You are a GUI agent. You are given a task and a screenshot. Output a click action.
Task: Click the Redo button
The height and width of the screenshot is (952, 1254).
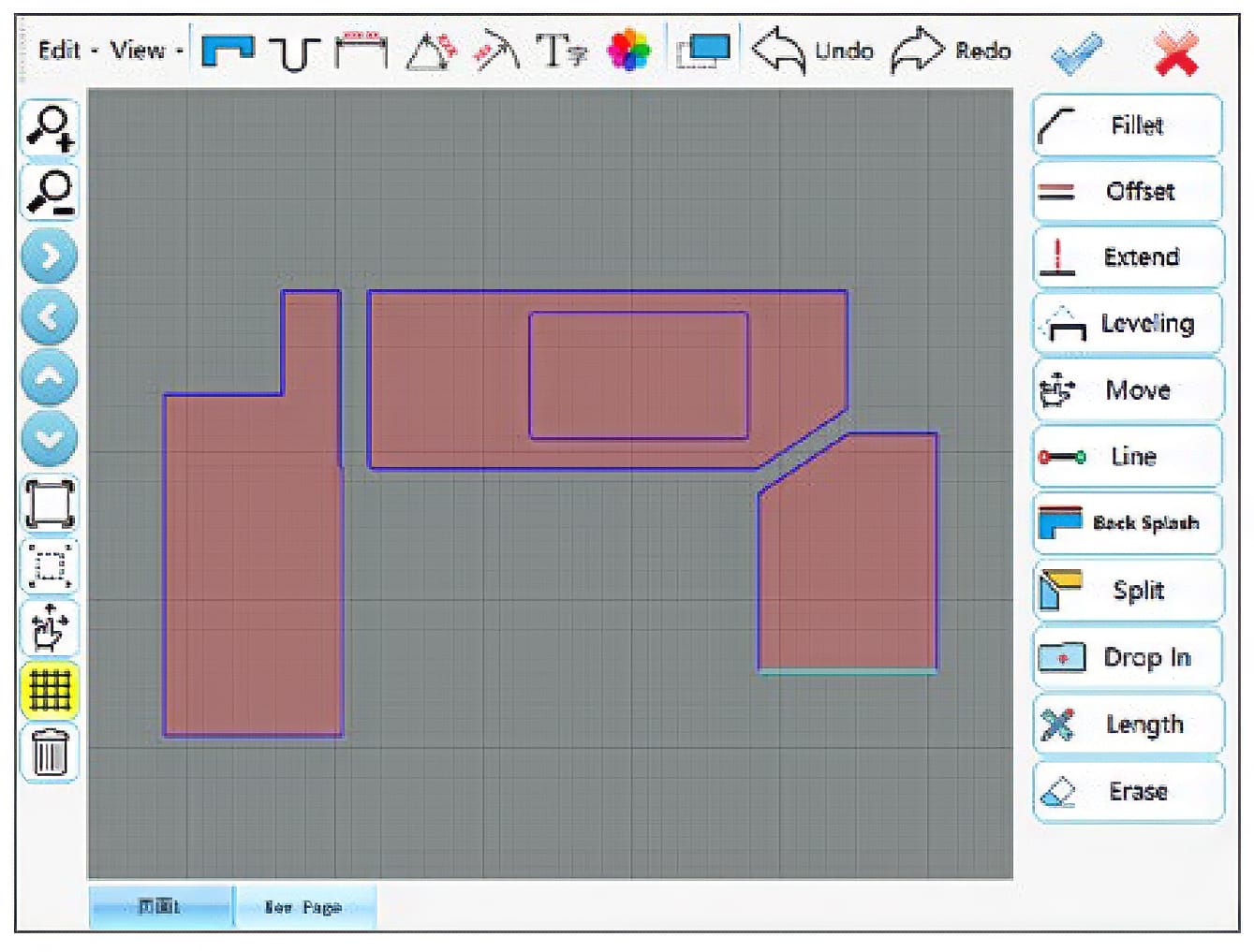tap(951, 51)
